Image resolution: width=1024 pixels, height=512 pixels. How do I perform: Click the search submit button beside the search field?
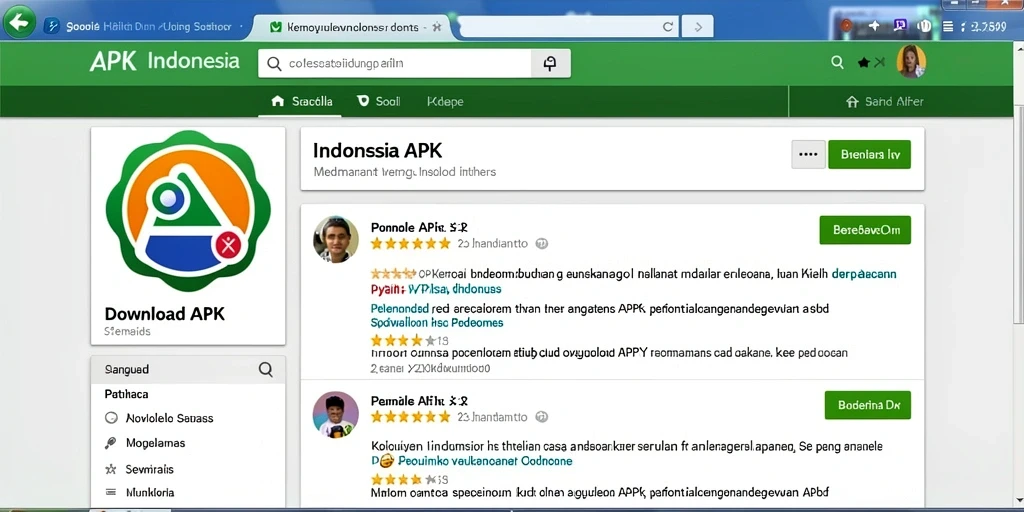[550, 63]
